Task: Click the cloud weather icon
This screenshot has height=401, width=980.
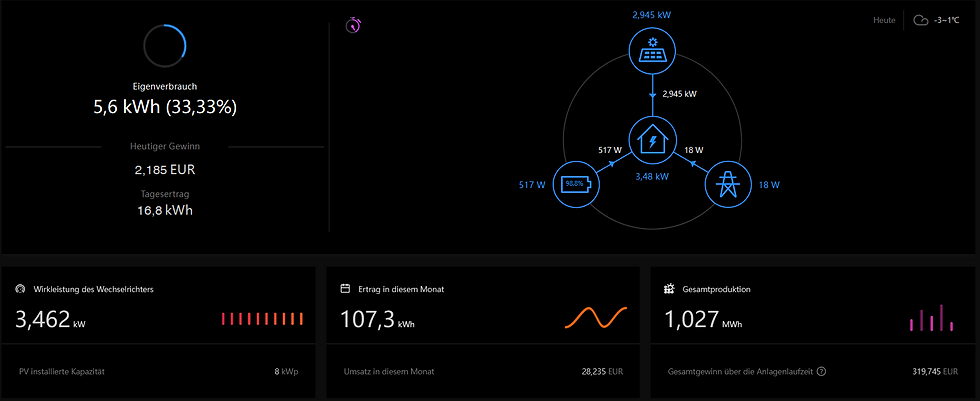Action: pos(920,20)
